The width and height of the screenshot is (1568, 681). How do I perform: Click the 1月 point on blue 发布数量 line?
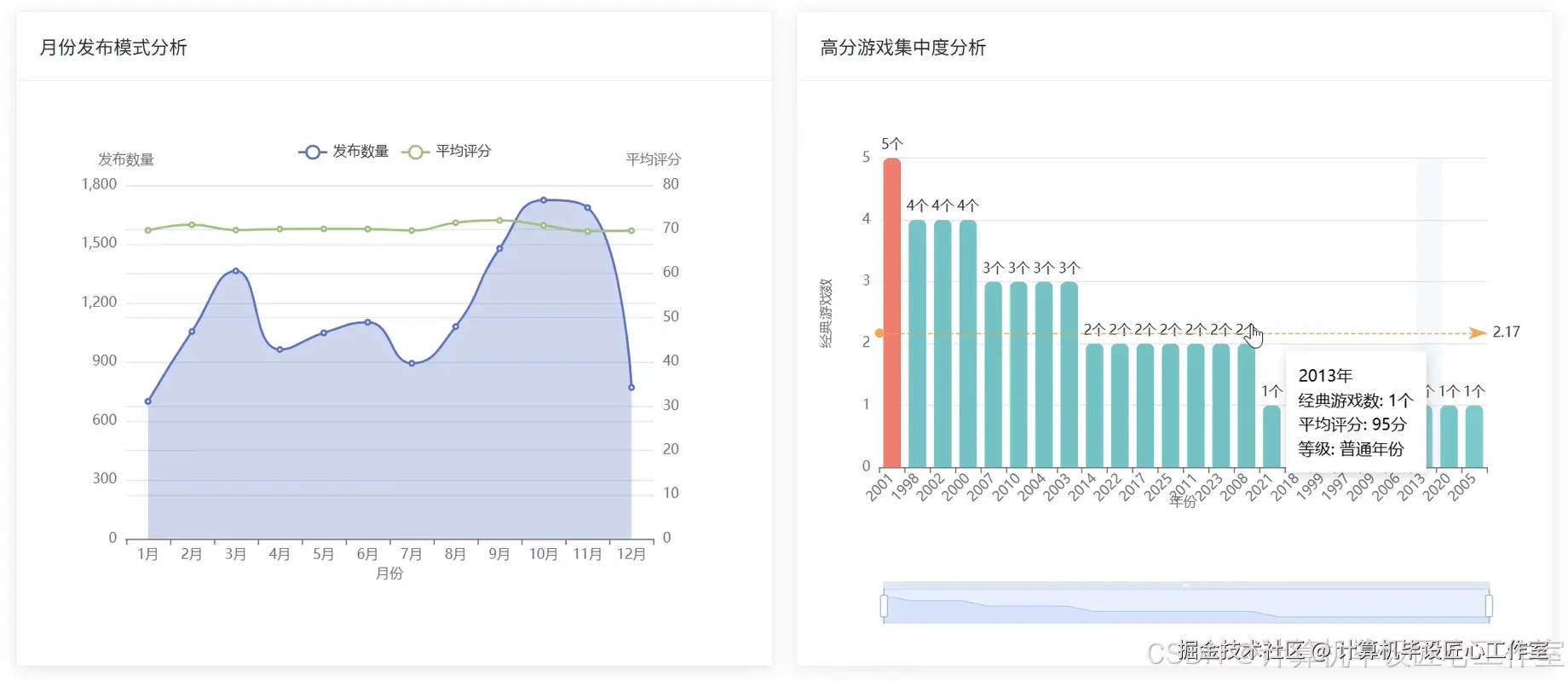pyautogui.click(x=148, y=401)
